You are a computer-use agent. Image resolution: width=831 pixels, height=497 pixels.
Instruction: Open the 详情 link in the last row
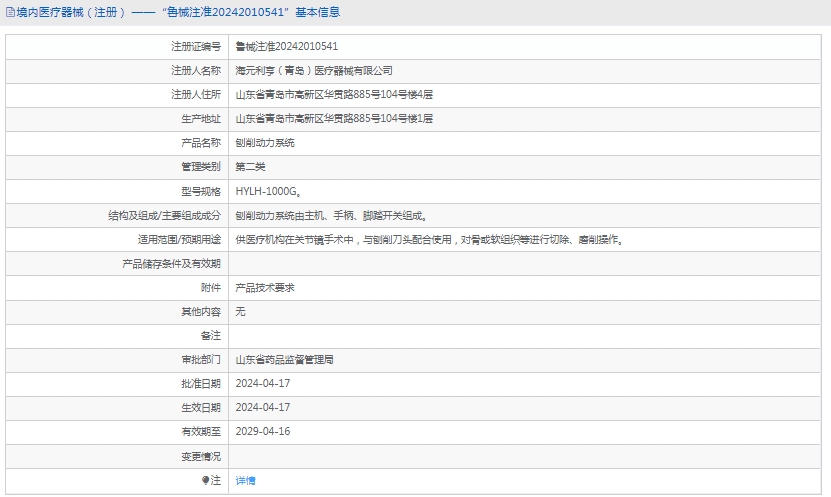245,481
